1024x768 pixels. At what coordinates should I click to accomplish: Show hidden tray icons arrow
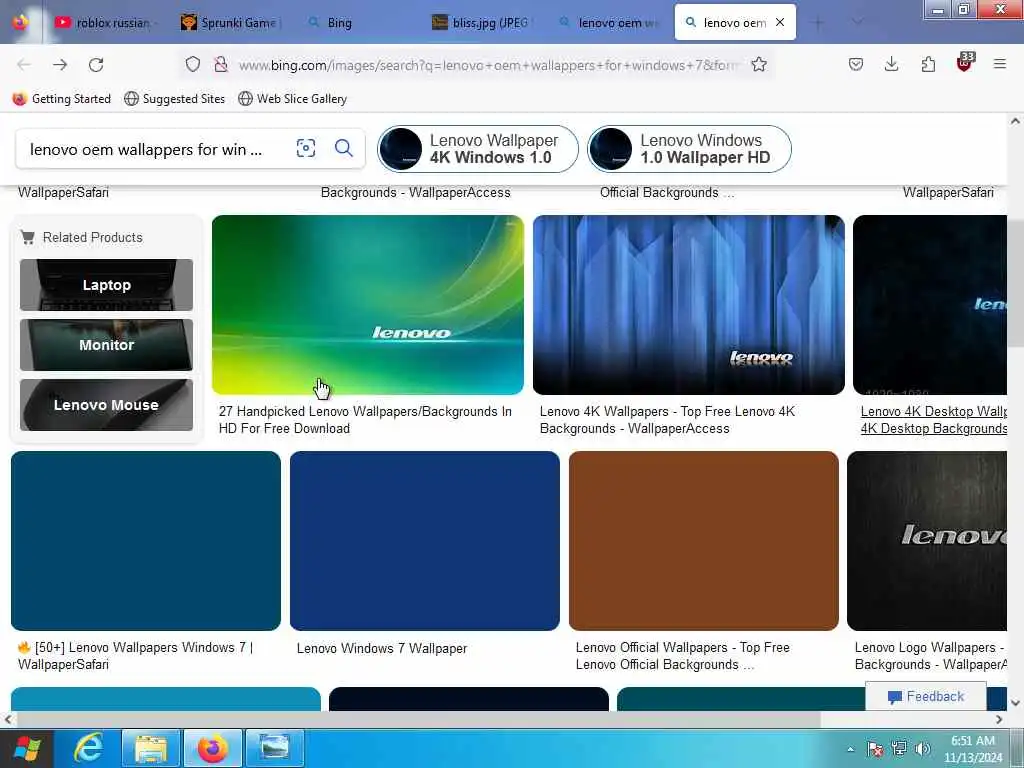click(x=850, y=750)
